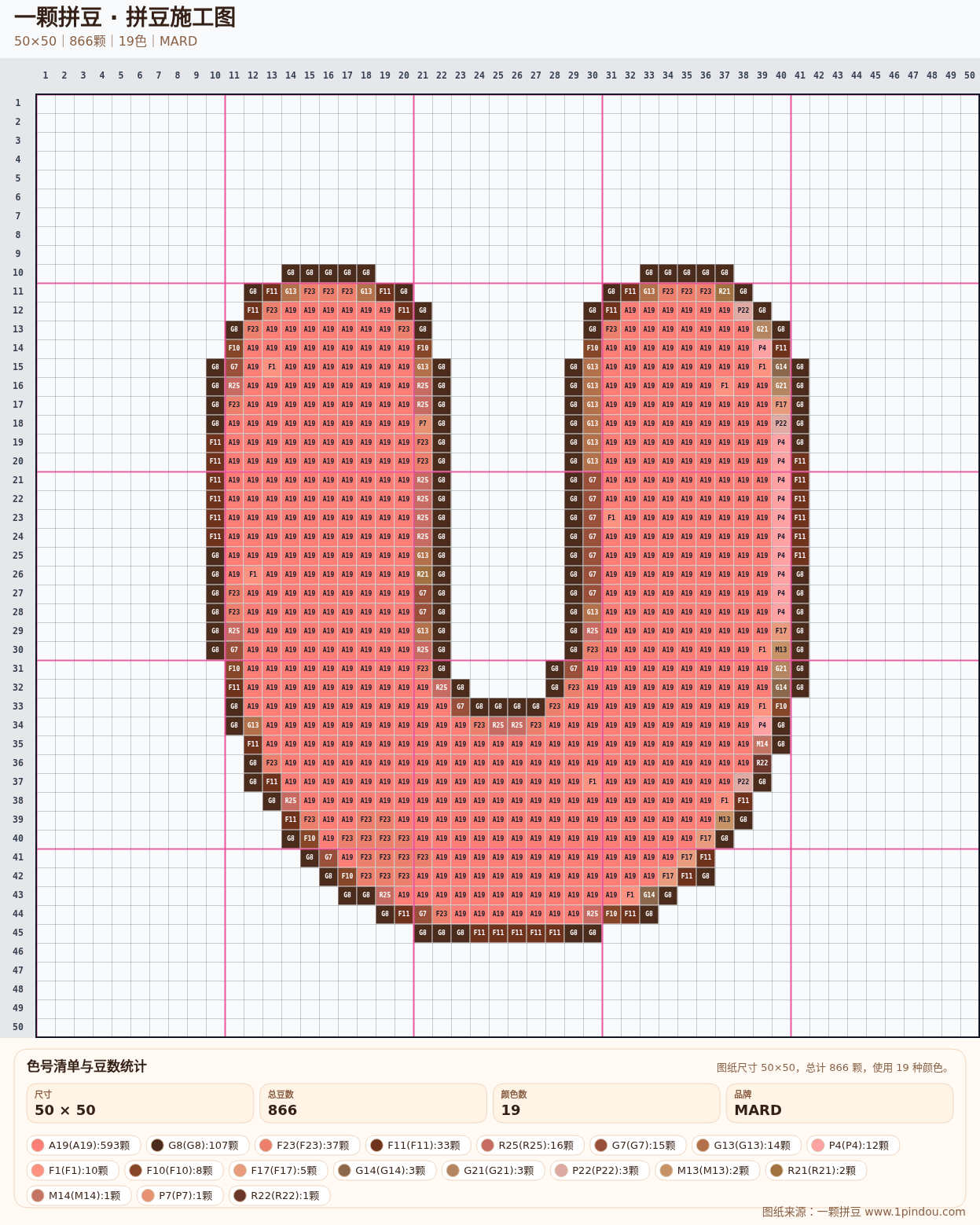
Task: Click the 一颗拼豆 · 拼豆施工图 title
Action: click(125, 17)
